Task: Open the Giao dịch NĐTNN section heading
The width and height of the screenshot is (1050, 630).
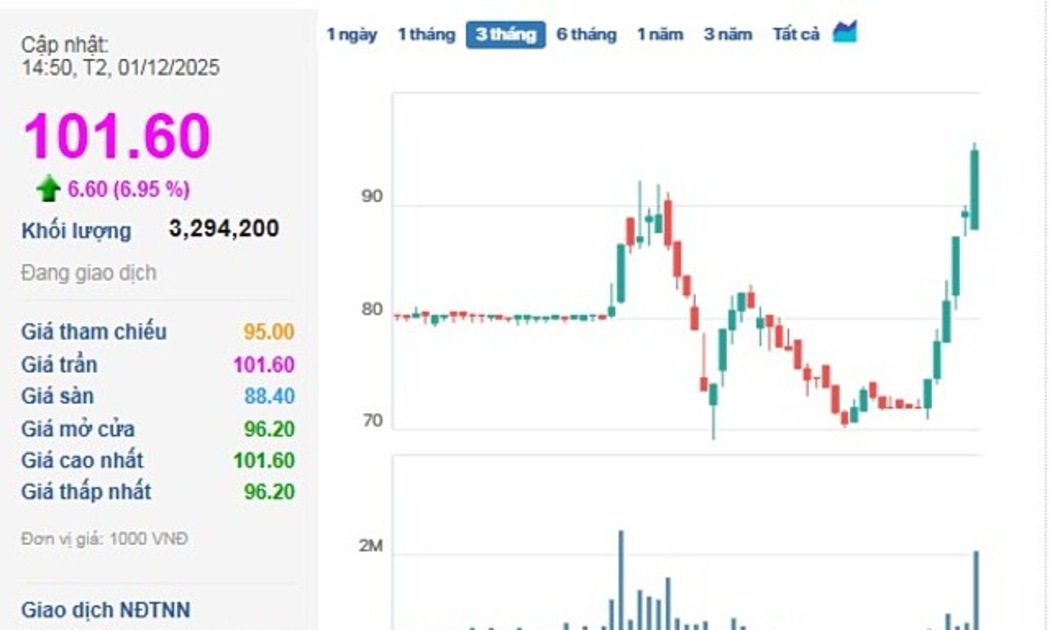Action: pos(105,610)
